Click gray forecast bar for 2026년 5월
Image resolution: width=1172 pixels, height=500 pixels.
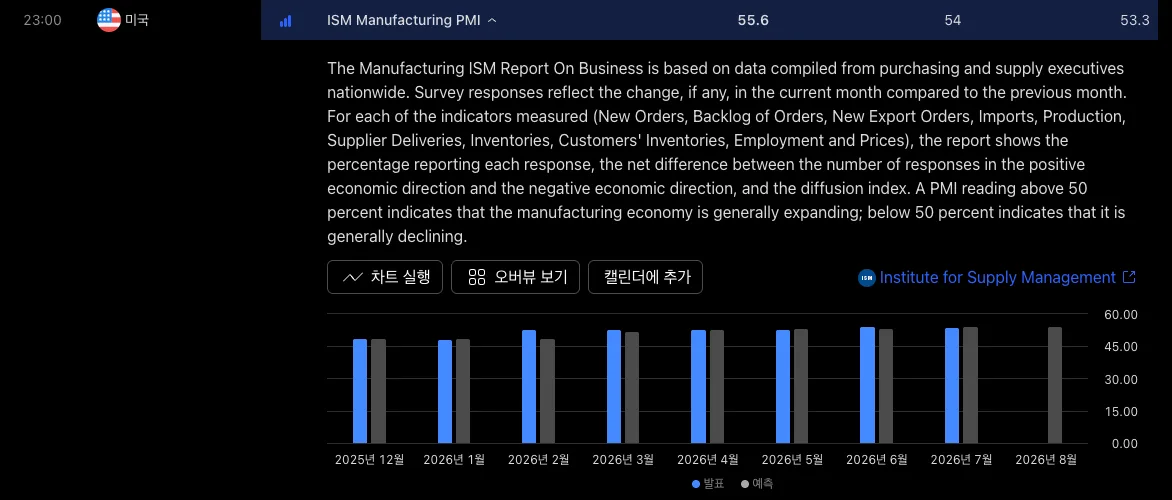click(801, 386)
